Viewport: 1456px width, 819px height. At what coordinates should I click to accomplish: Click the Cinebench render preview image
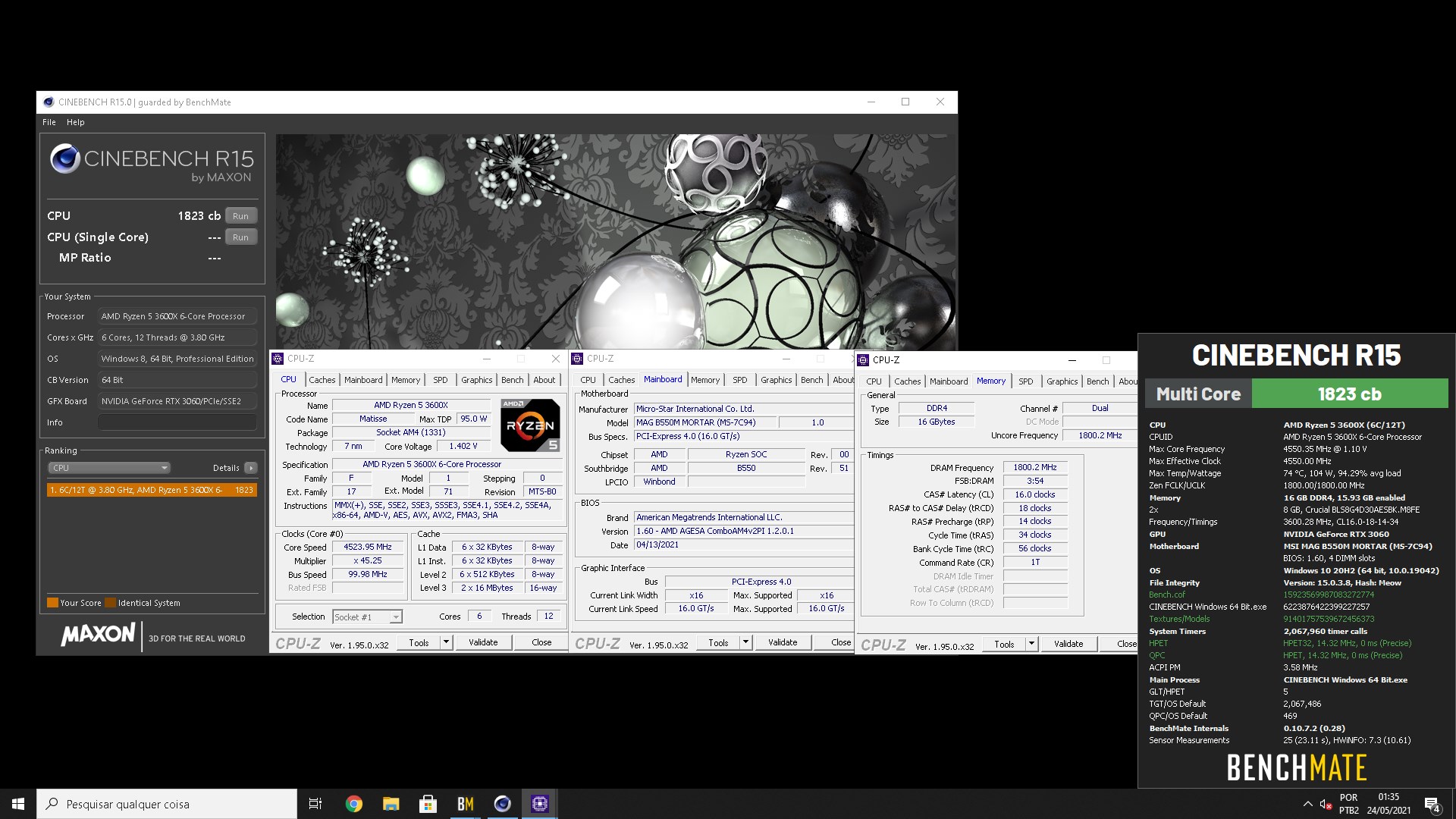click(615, 241)
